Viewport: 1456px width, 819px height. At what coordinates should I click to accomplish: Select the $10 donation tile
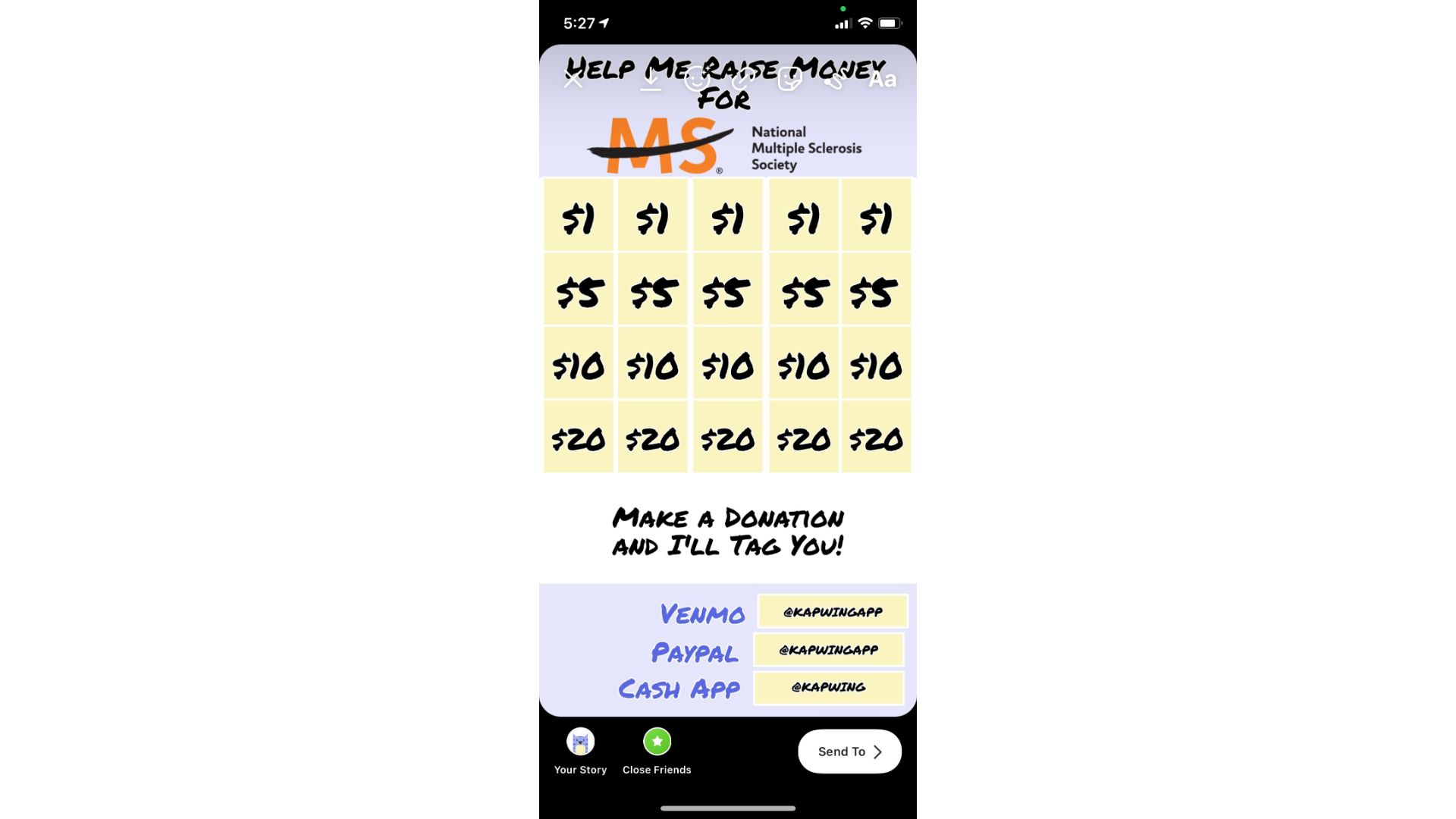(578, 363)
